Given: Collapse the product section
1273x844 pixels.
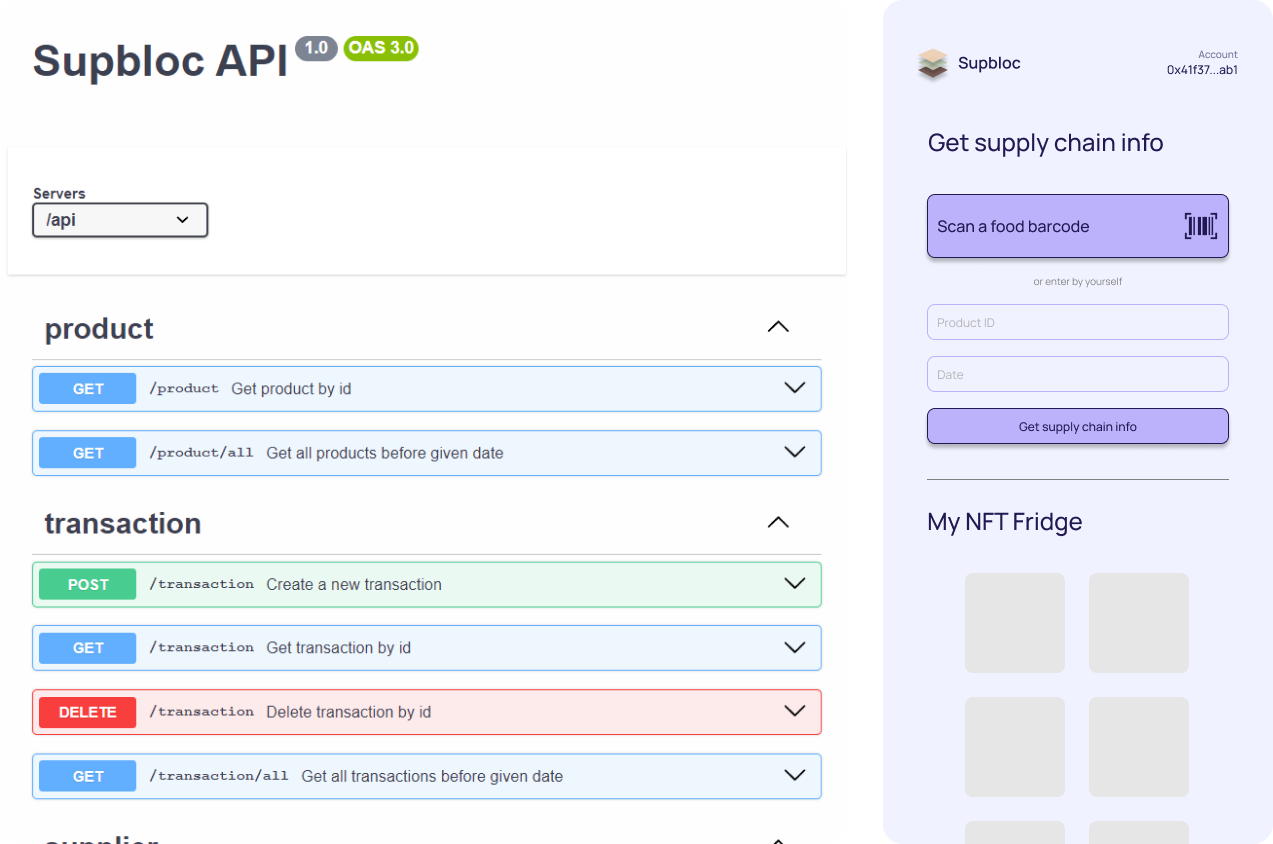Looking at the screenshot, I should click(x=777, y=328).
